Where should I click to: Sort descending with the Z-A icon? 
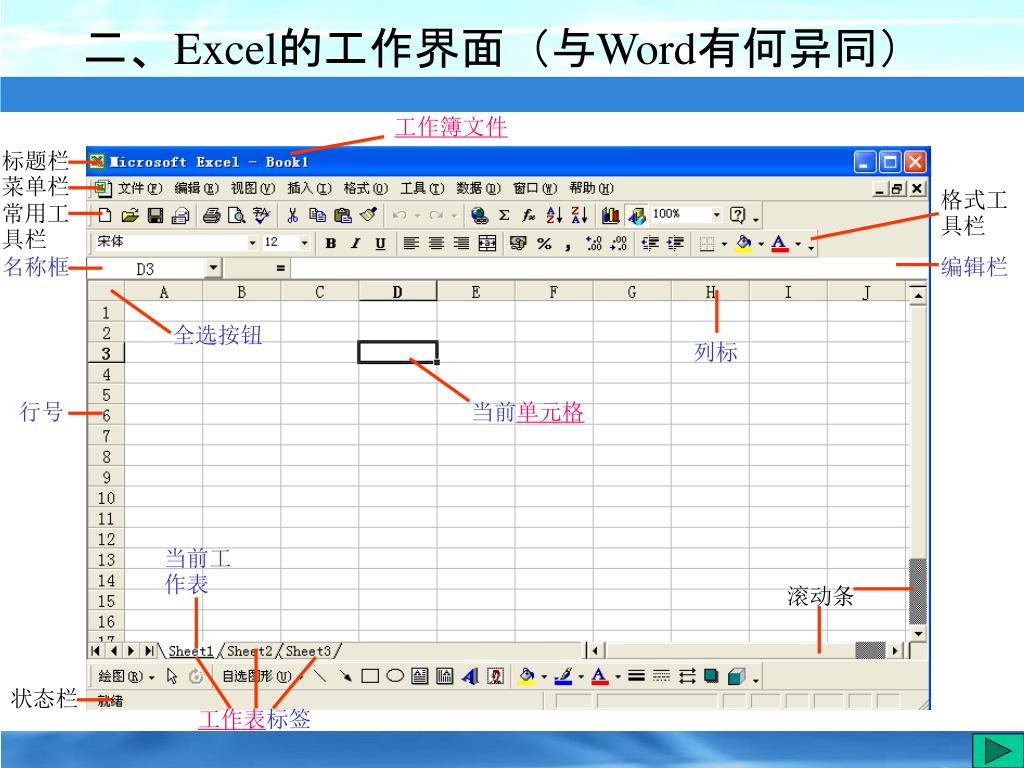[x=579, y=215]
